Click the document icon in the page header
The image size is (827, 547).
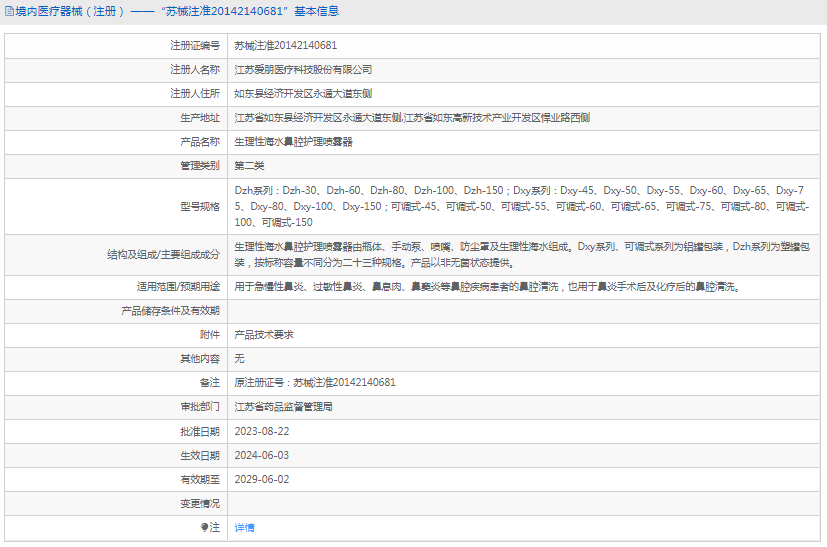point(9,11)
